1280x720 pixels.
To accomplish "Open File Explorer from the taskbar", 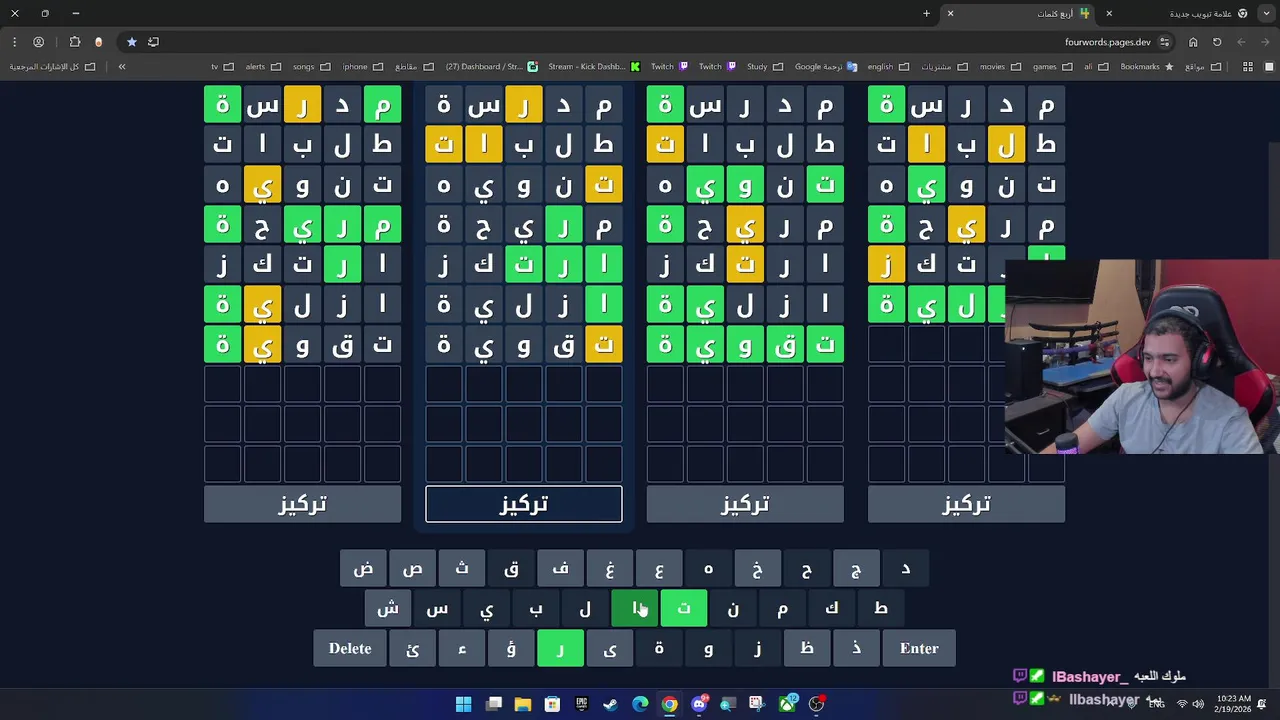I will click(523, 704).
